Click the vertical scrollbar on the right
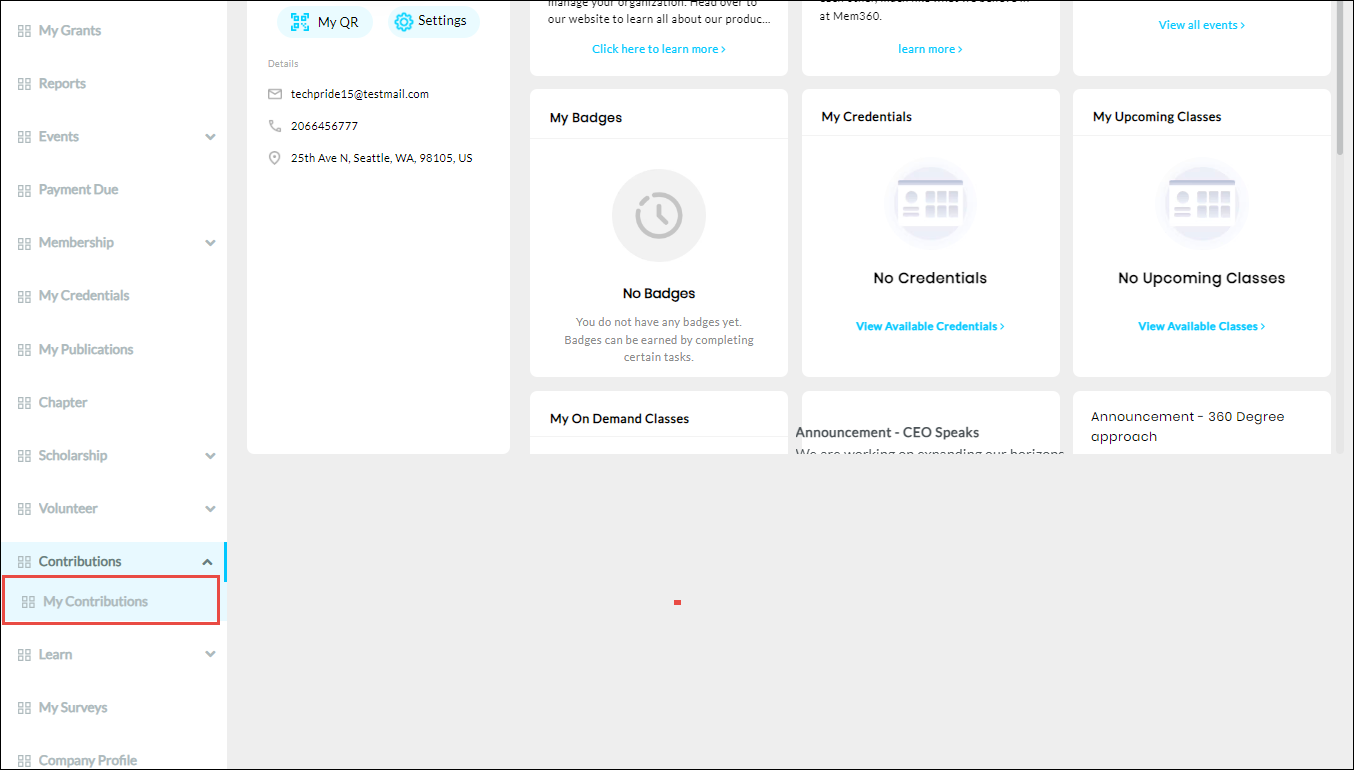This screenshot has height=770, width=1354. 1340,80
